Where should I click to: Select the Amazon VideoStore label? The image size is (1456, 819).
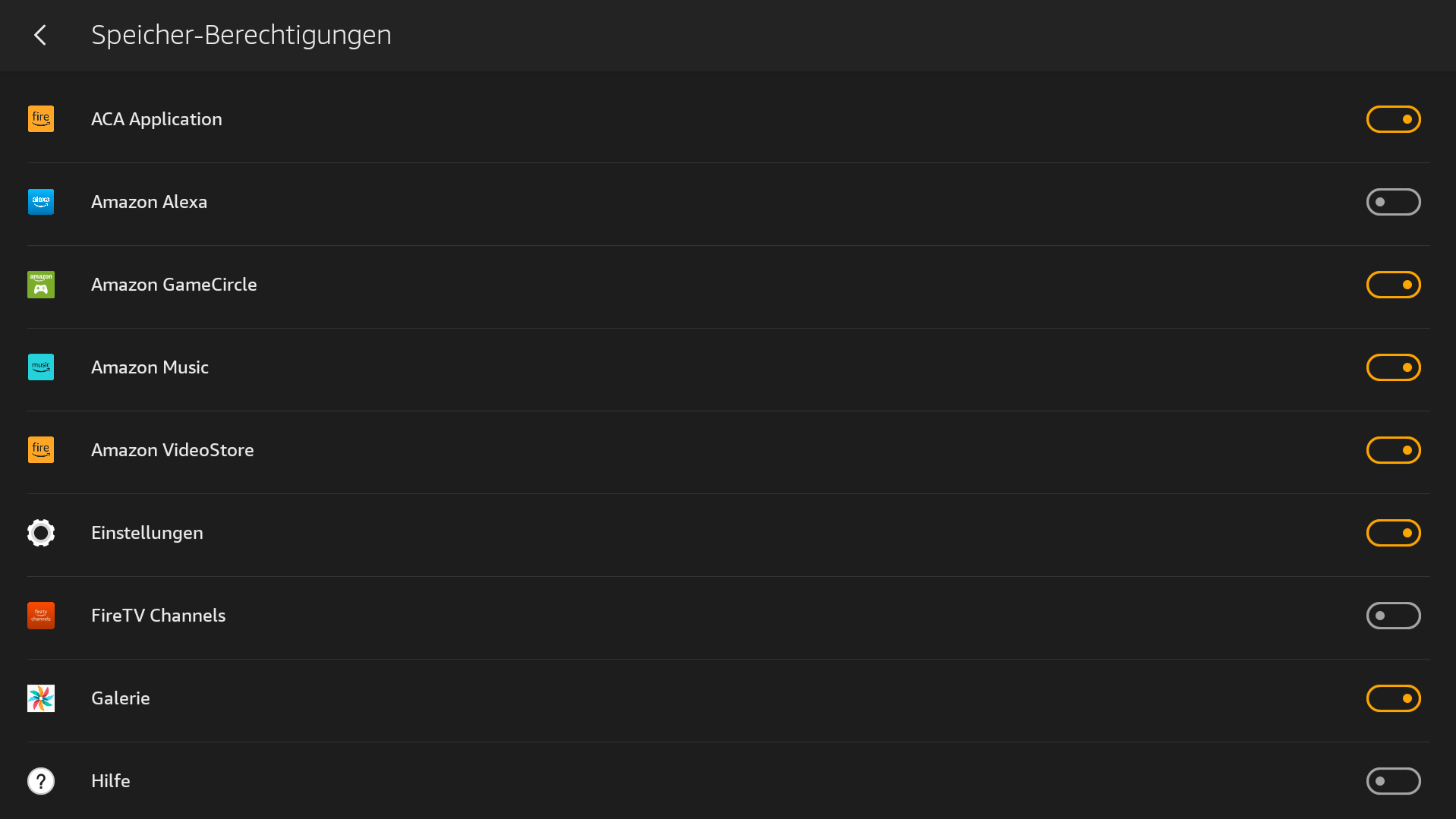click(172, 450)
